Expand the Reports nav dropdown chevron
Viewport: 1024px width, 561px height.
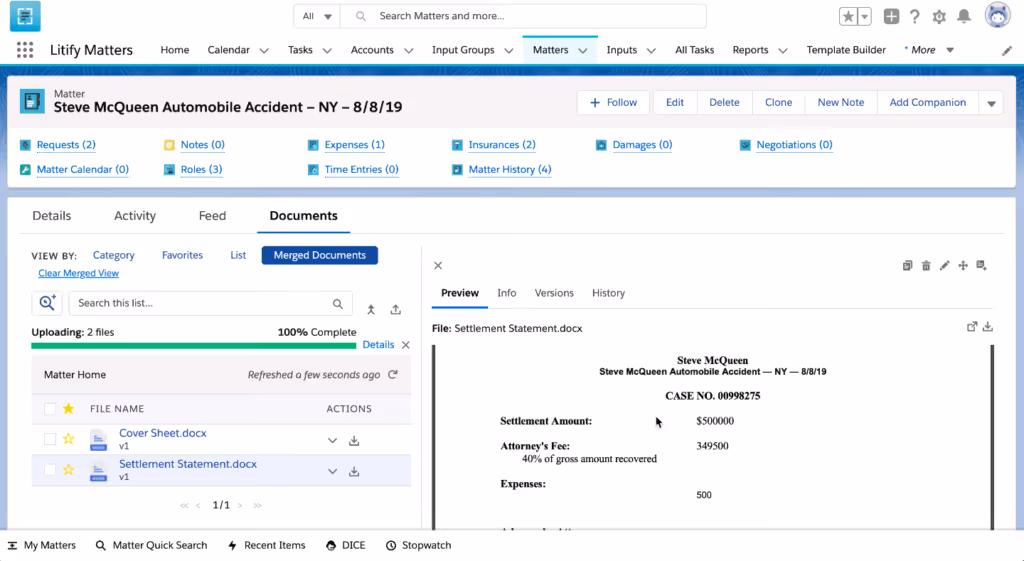click(x=782, y=50)
